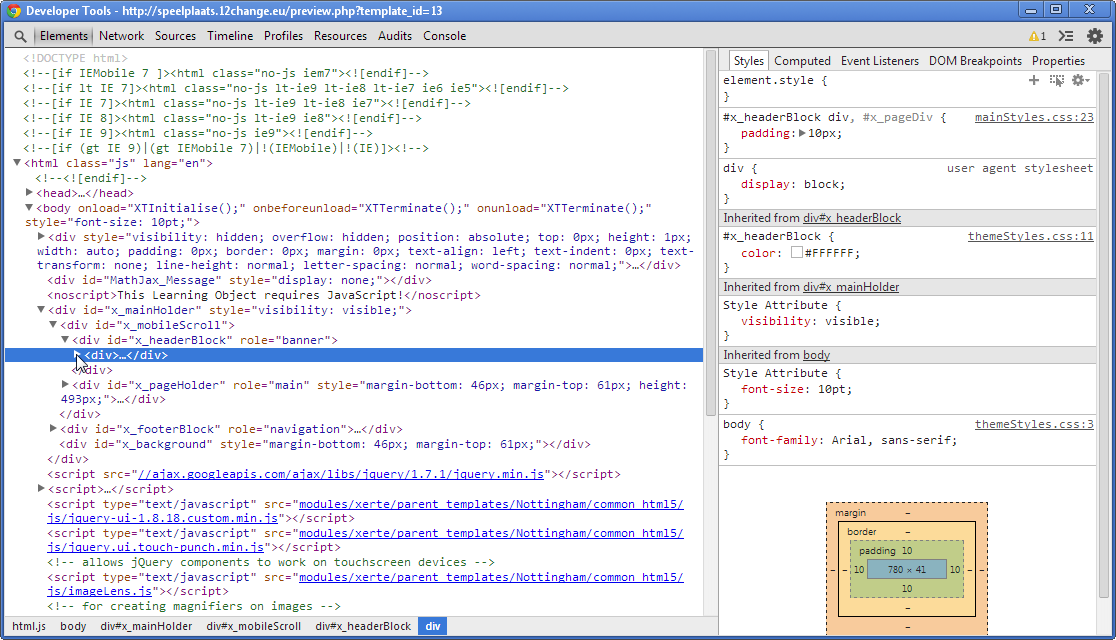The height and width of the screenshot is (640, 1116).
Task: Click the Elements panel vertical scrollbar
Action: click(710, 234)
